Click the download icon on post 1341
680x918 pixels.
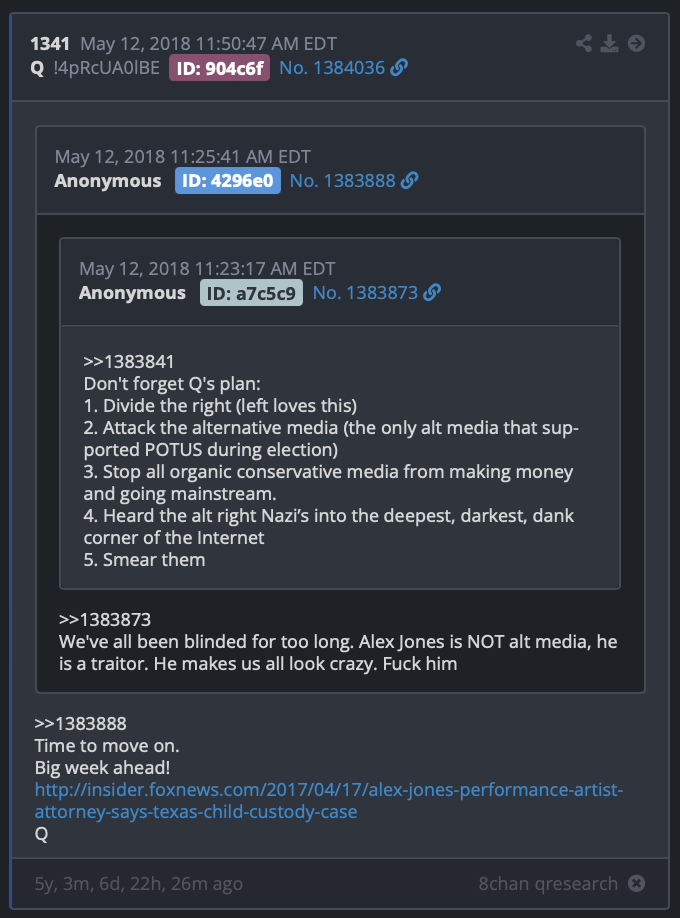[x=609, y=43]
